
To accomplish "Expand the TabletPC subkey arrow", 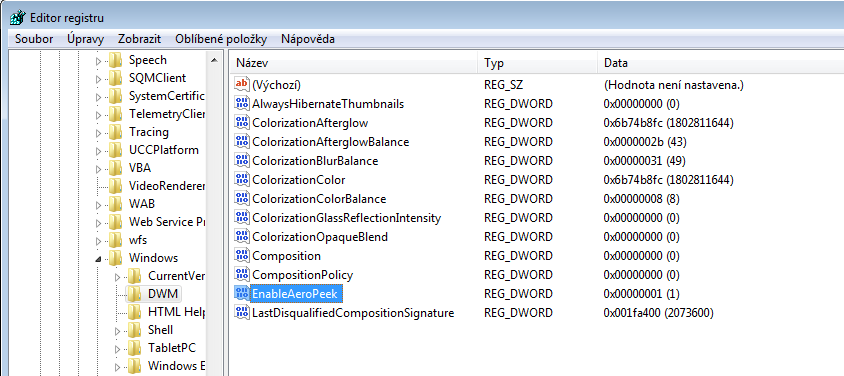I will [x=117, y=349].
